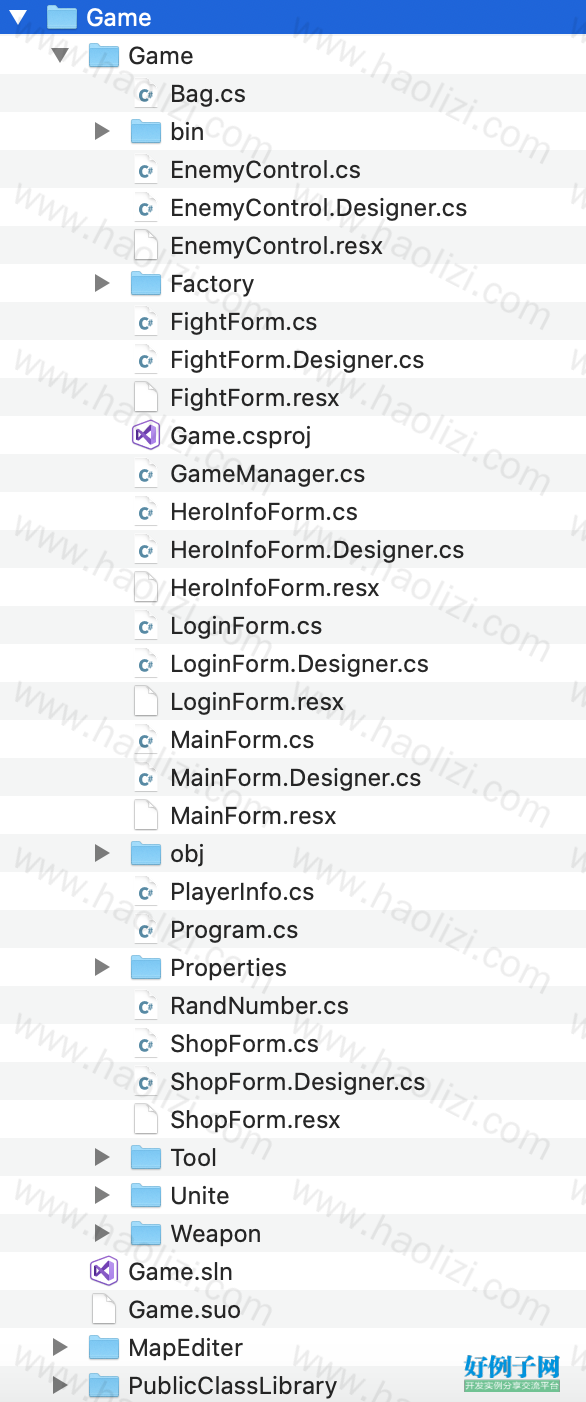The width and height of the screenshot is (586, 1402).
Task: Expand the Weapon folder
Action: (x=102, y=1233)
